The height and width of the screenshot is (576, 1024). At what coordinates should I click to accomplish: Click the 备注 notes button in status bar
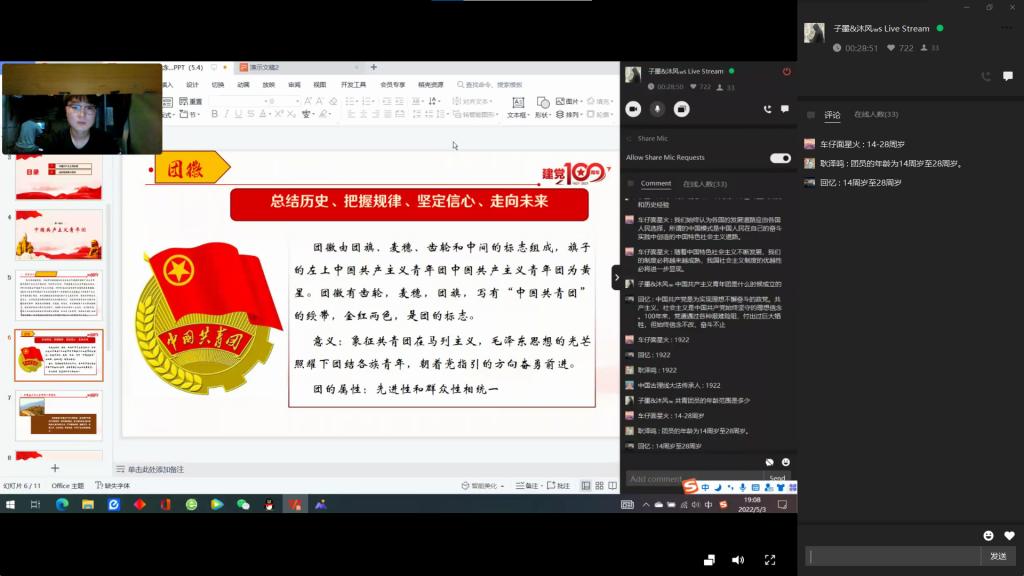[x=528, y=486]
